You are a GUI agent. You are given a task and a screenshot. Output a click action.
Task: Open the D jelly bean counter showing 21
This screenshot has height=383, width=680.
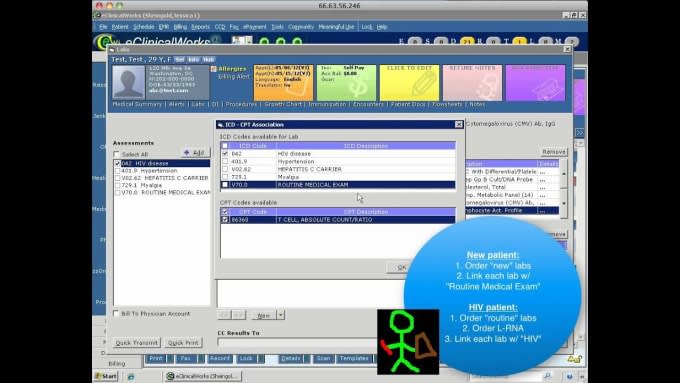click(467, 42)
